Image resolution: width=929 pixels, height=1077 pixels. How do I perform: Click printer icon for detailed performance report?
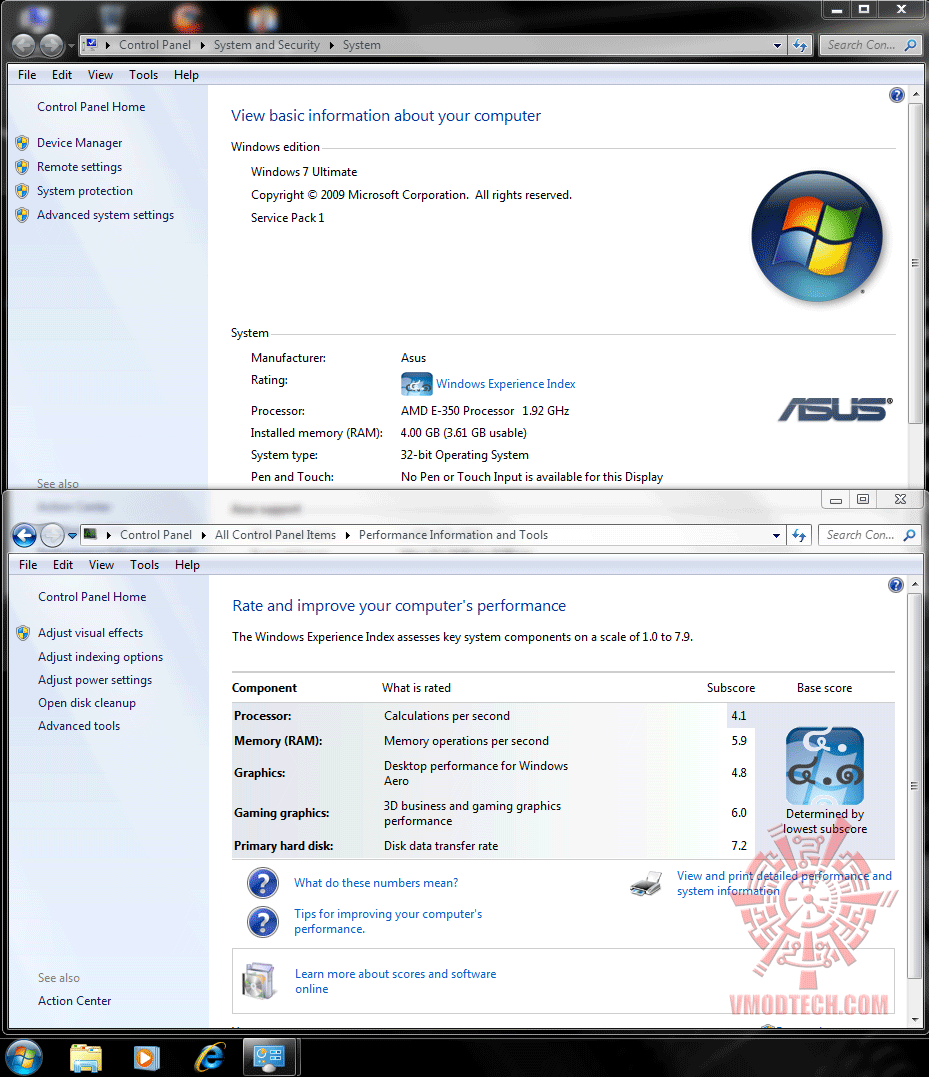coord(646,883)
